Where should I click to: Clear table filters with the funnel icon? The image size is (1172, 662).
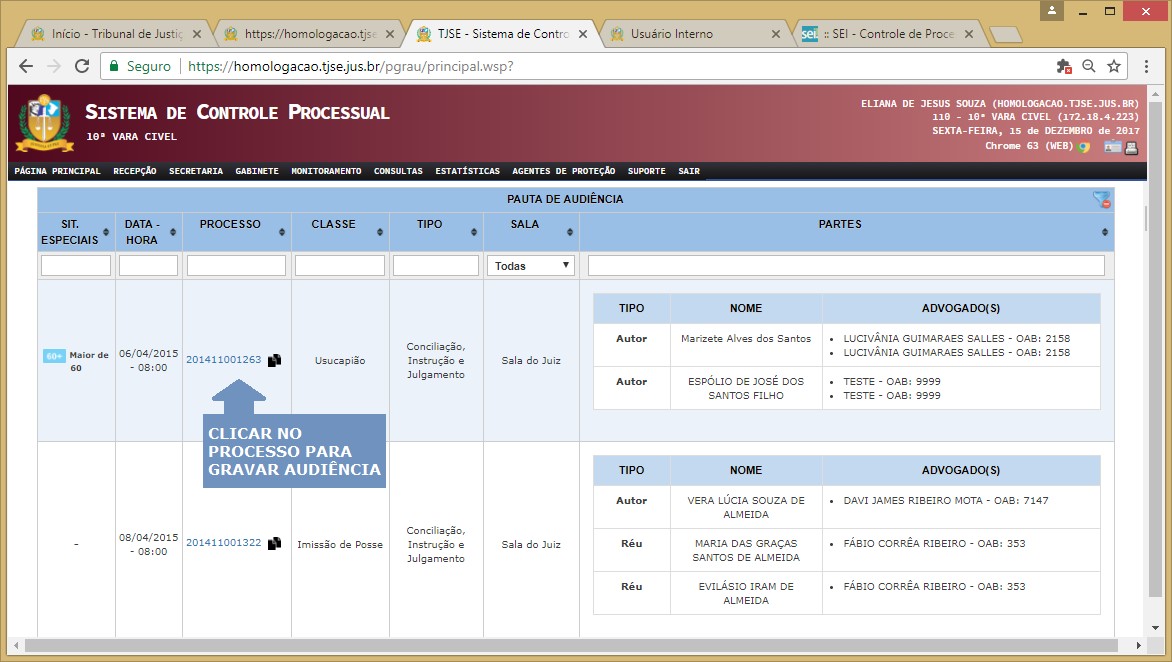coord(1102,200)
